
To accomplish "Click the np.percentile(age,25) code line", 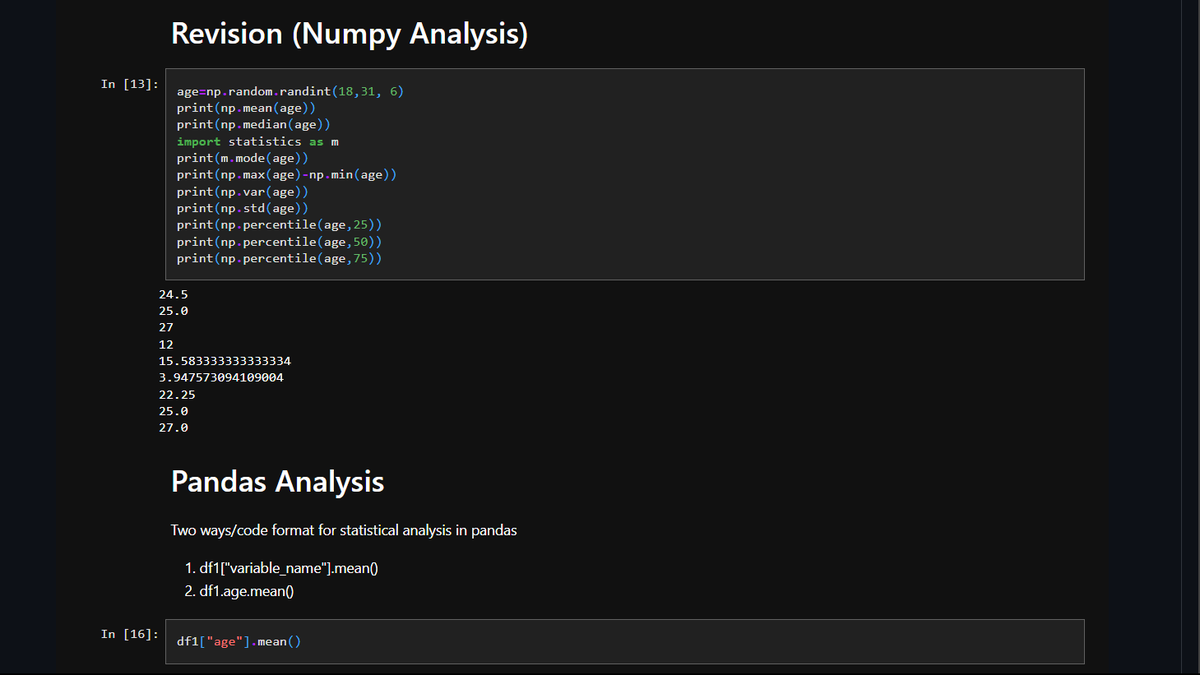I will coord(281,225).
